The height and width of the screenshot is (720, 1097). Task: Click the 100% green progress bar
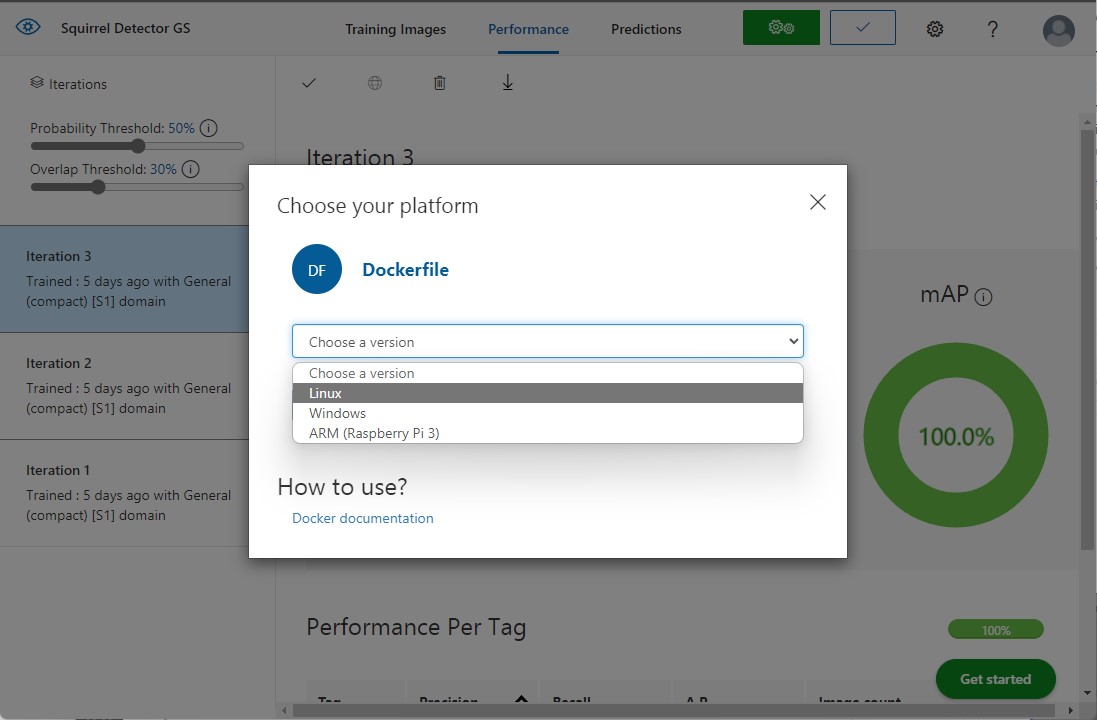(x=996, y=630)
